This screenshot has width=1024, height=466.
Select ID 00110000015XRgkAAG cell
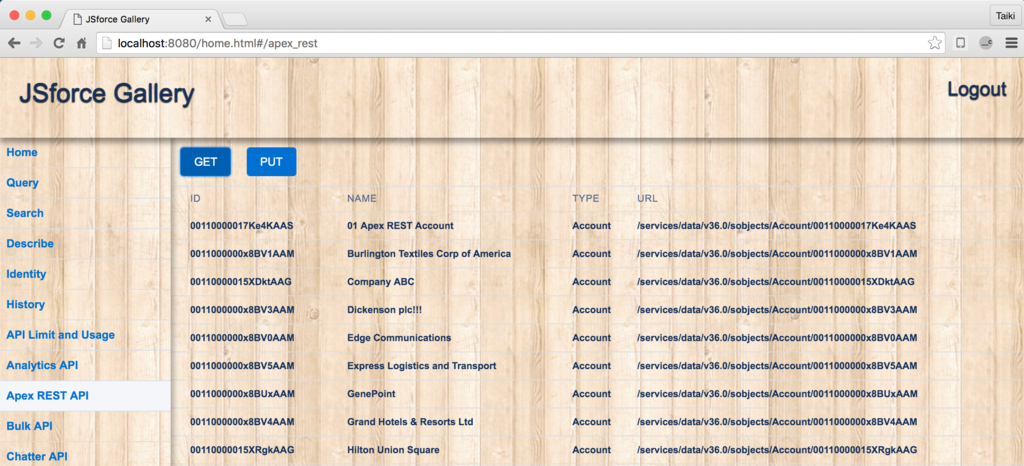coord(242,450)
